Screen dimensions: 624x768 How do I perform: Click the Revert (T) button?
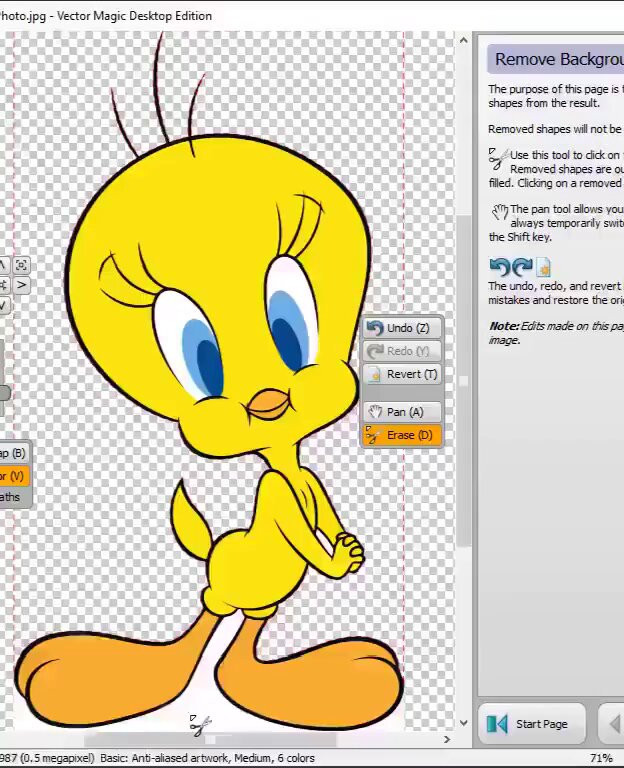pos(402,374)
